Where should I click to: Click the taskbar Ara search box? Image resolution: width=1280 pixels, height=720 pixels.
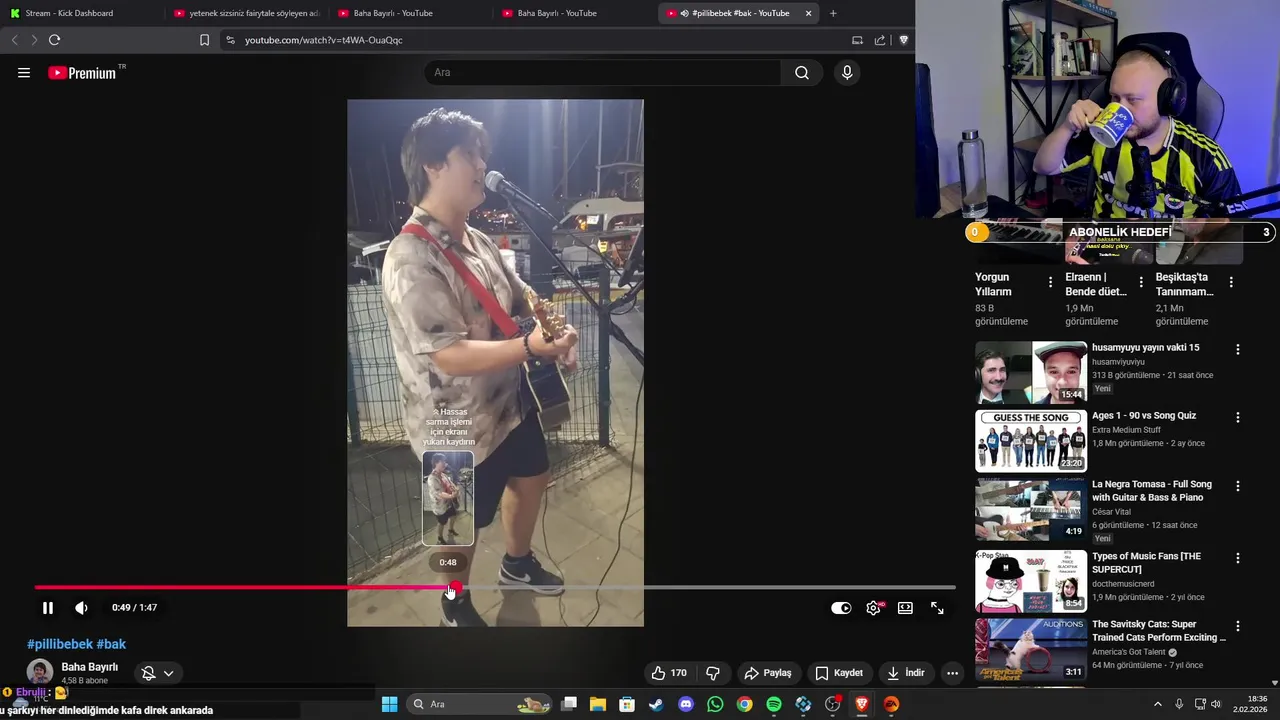tap(480, 704)
